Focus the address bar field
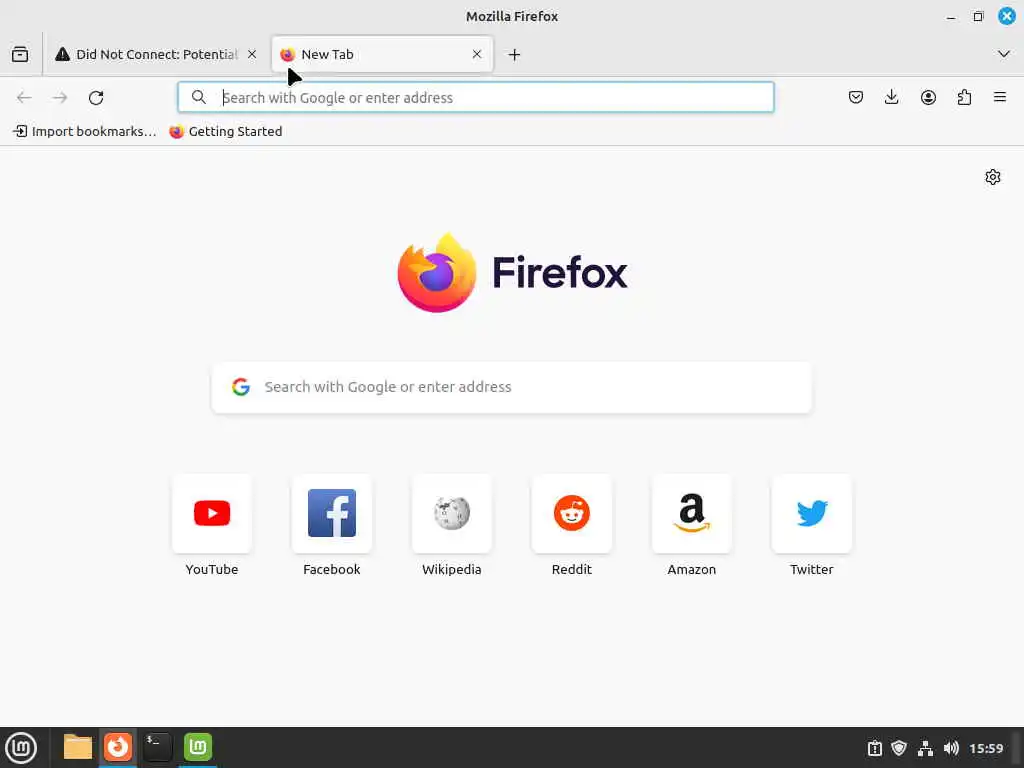Screen dimensions: 1024x768 tap(476, 97)
